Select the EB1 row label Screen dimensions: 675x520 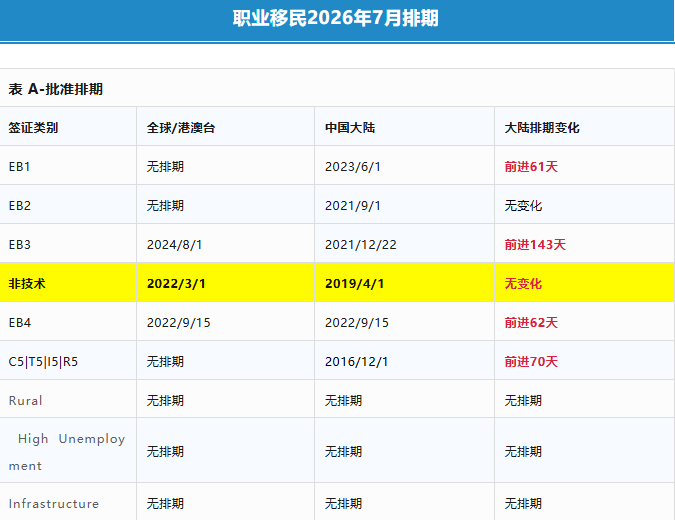pos(19,167)
